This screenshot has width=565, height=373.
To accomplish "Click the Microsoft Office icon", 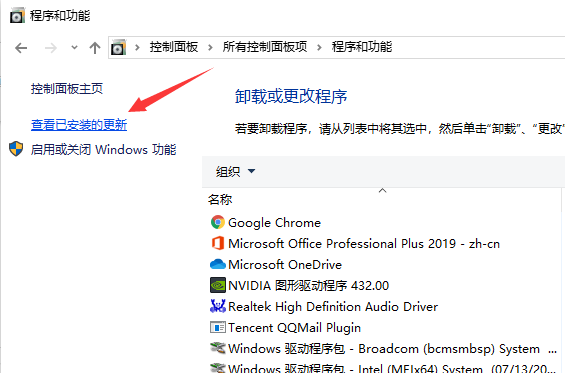I will [x=218, y=243].
